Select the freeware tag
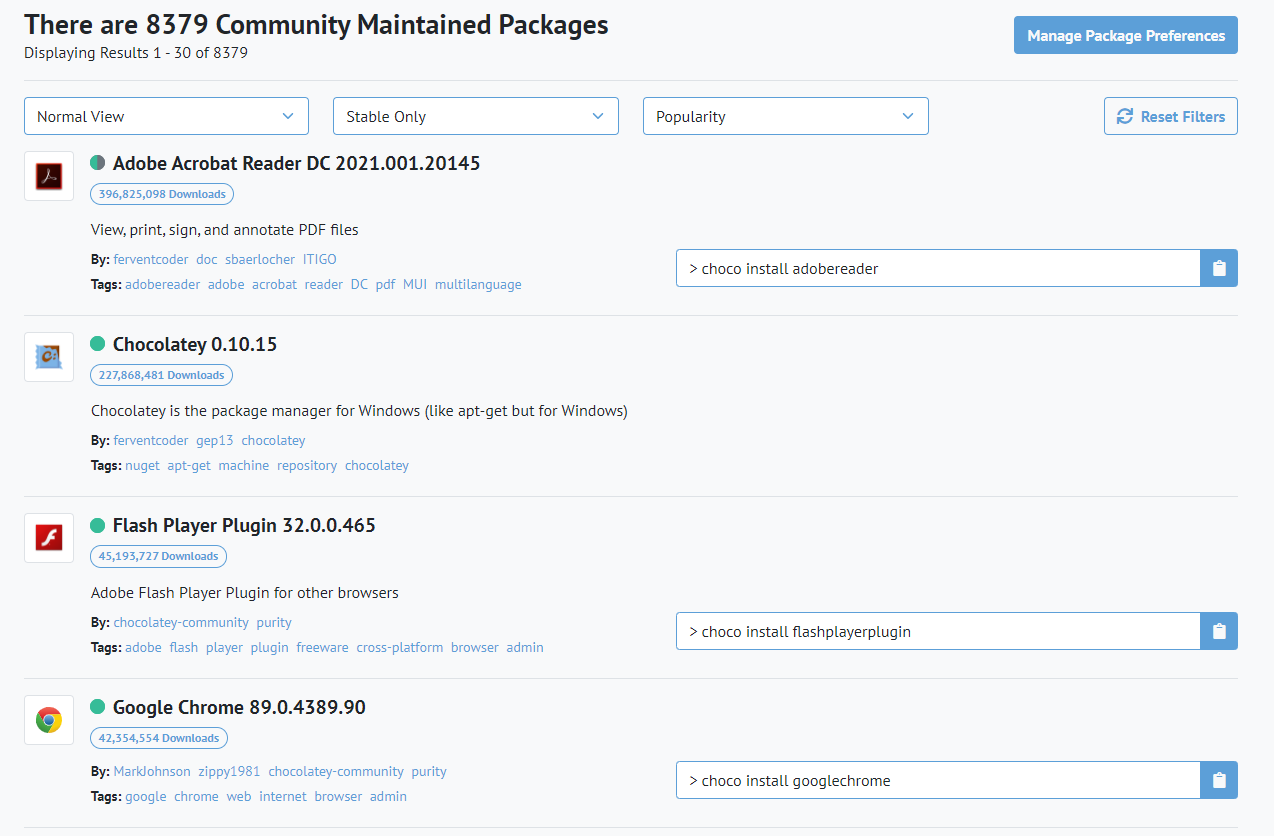 322,647
